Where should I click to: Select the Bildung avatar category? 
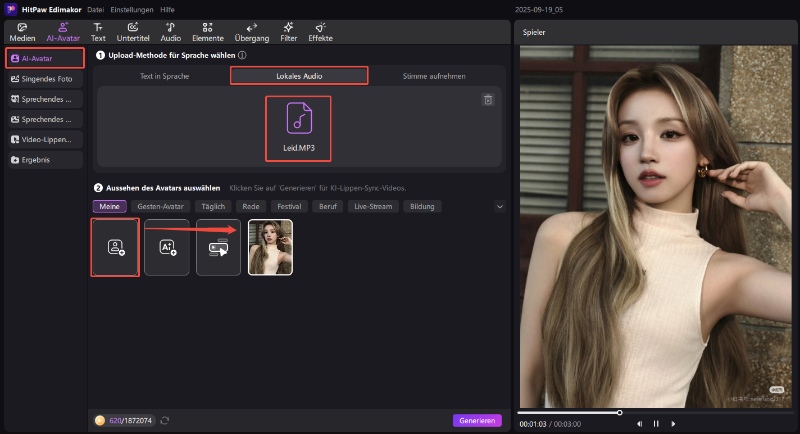(422, 206)
